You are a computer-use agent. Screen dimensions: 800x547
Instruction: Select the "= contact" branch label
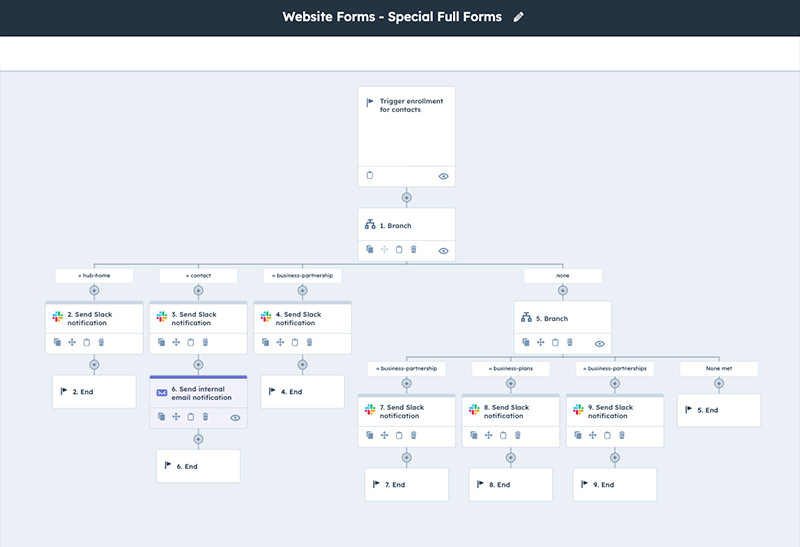[198, 275]
